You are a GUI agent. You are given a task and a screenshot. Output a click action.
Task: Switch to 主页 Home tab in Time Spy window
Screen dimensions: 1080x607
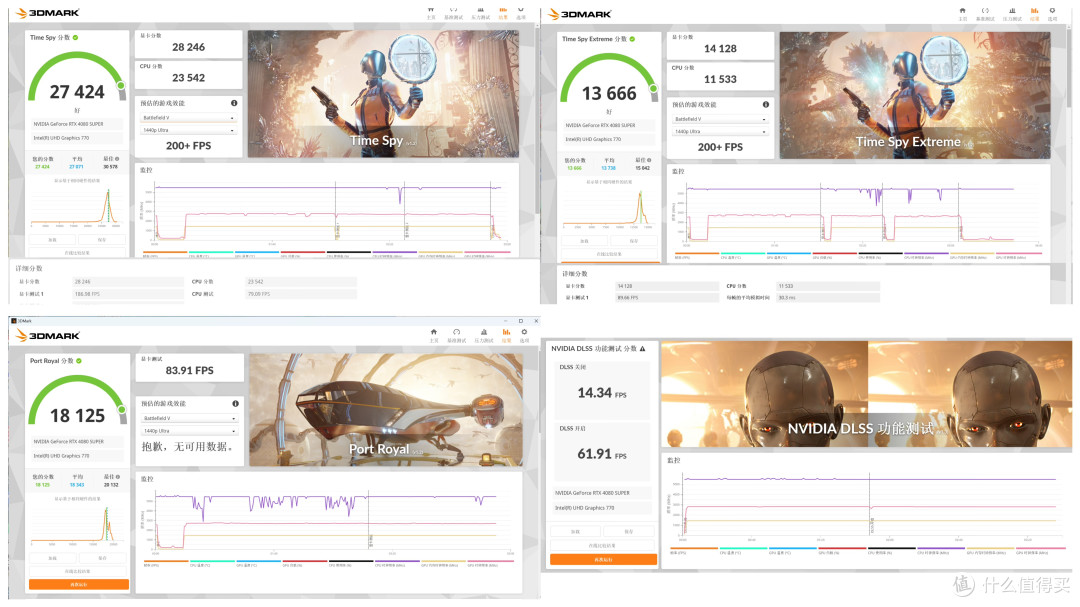pos(430,14)
